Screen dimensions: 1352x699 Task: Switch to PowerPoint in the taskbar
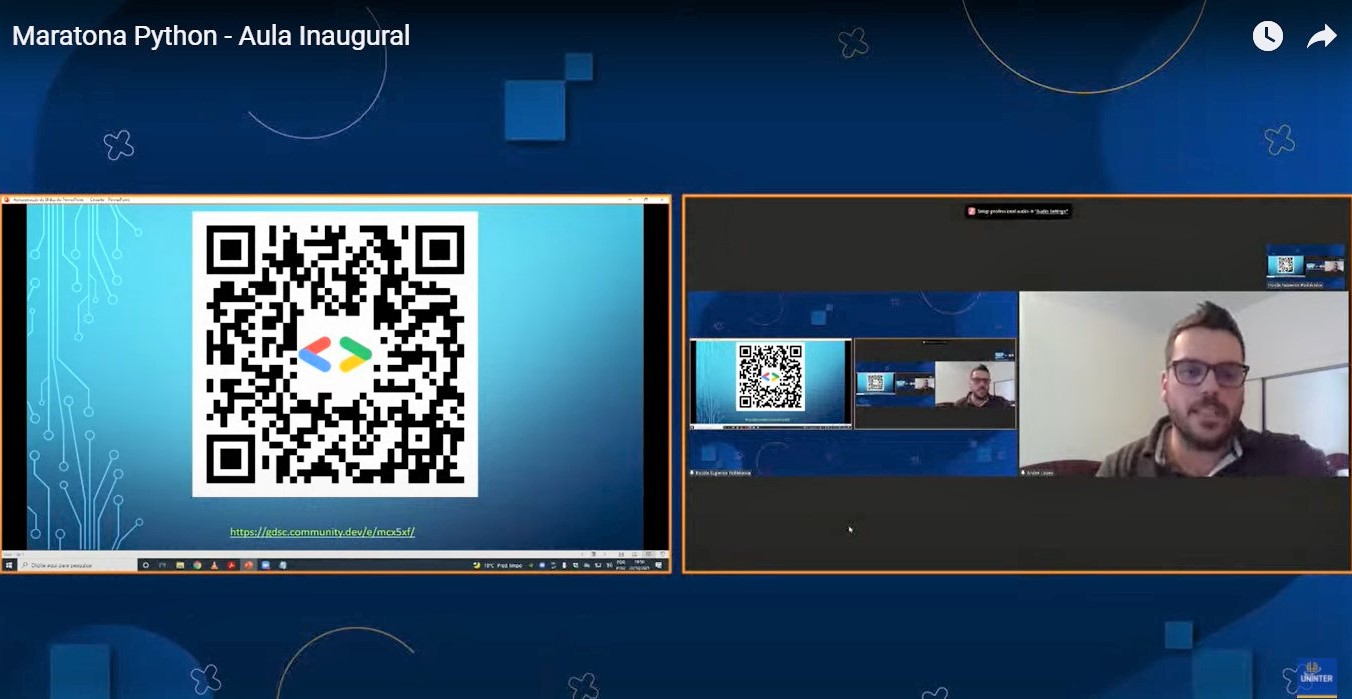[248, 565]
